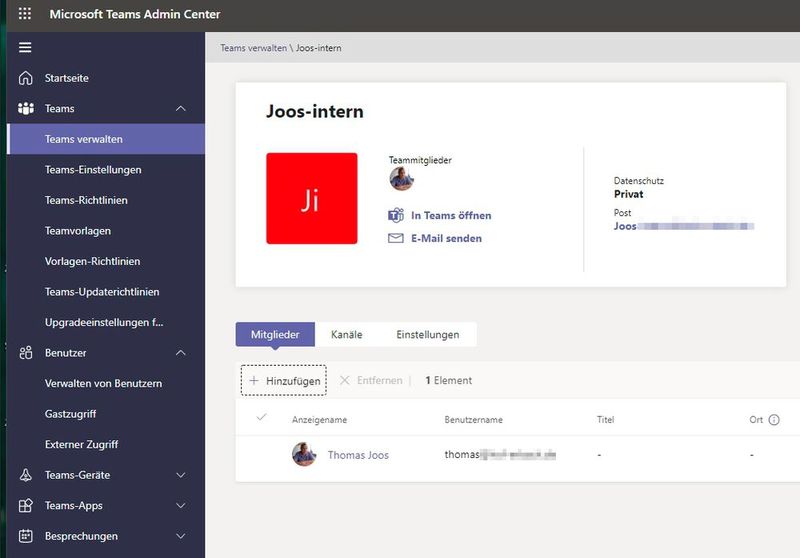Screen dimensions: 800x558
Task: Collapse the Teams section chevron
Action: coord(181,109)
